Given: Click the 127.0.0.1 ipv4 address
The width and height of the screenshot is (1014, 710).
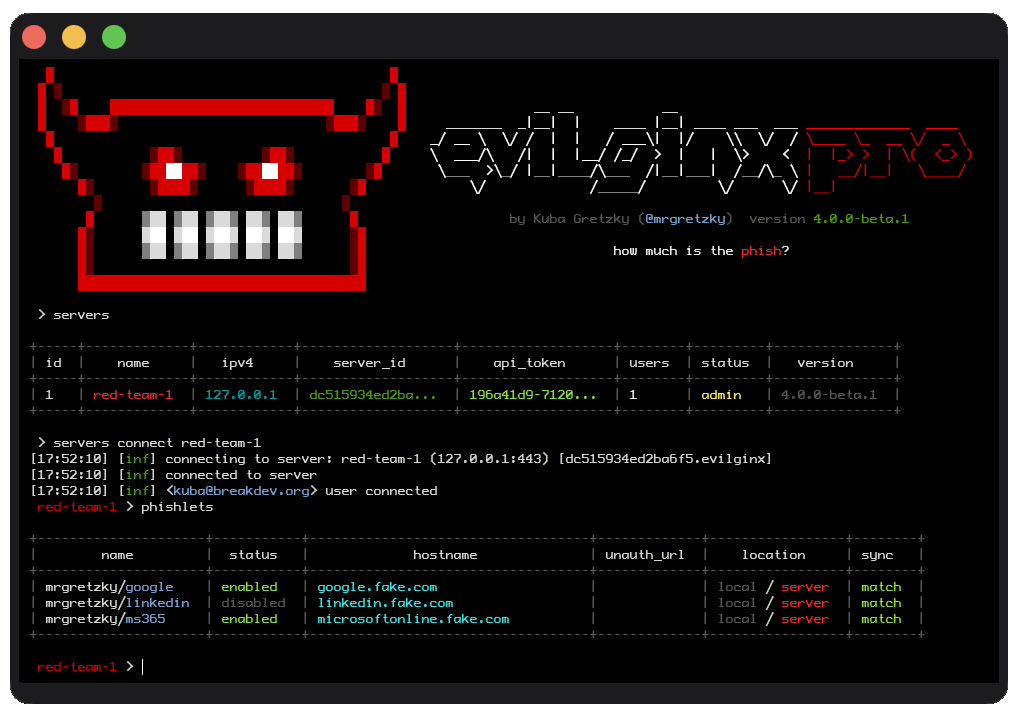Looking at the screenshot, I should coord(240,394).
